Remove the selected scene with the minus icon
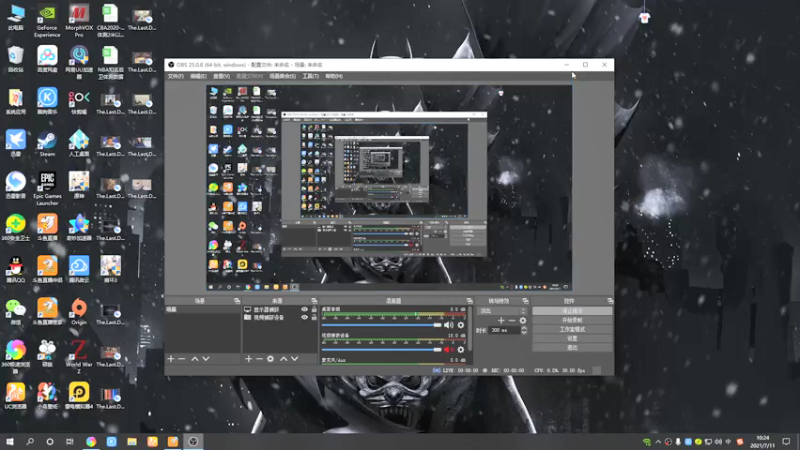 tap(182, 359)
